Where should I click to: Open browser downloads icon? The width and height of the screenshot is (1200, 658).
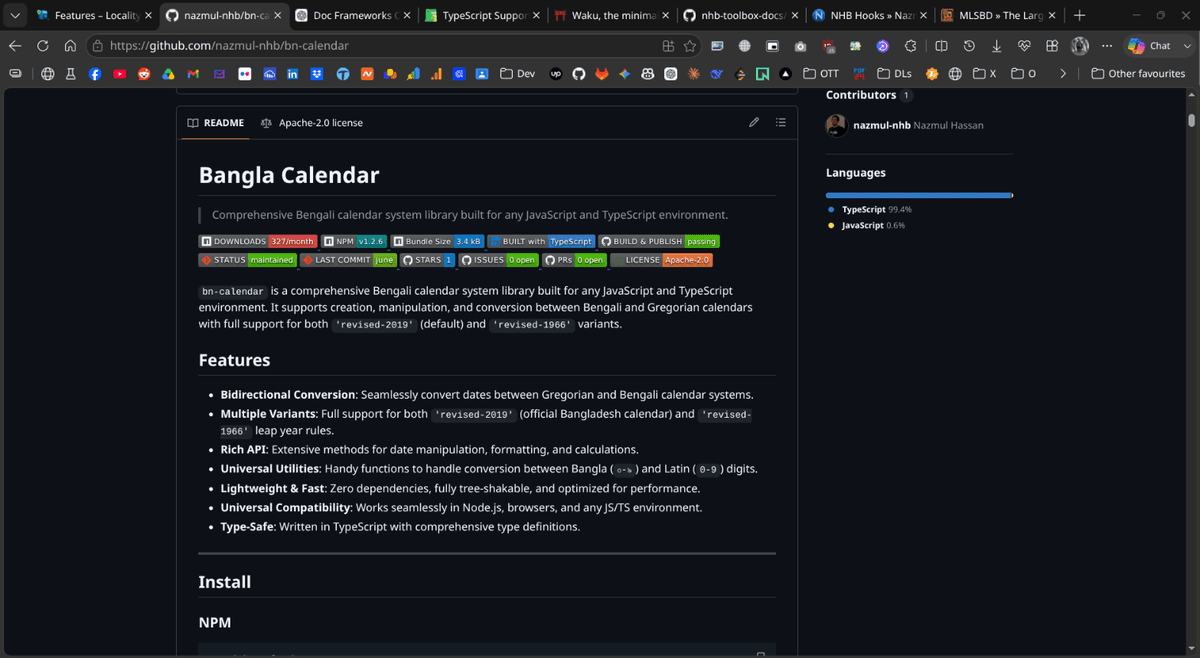tap(997, 46)
